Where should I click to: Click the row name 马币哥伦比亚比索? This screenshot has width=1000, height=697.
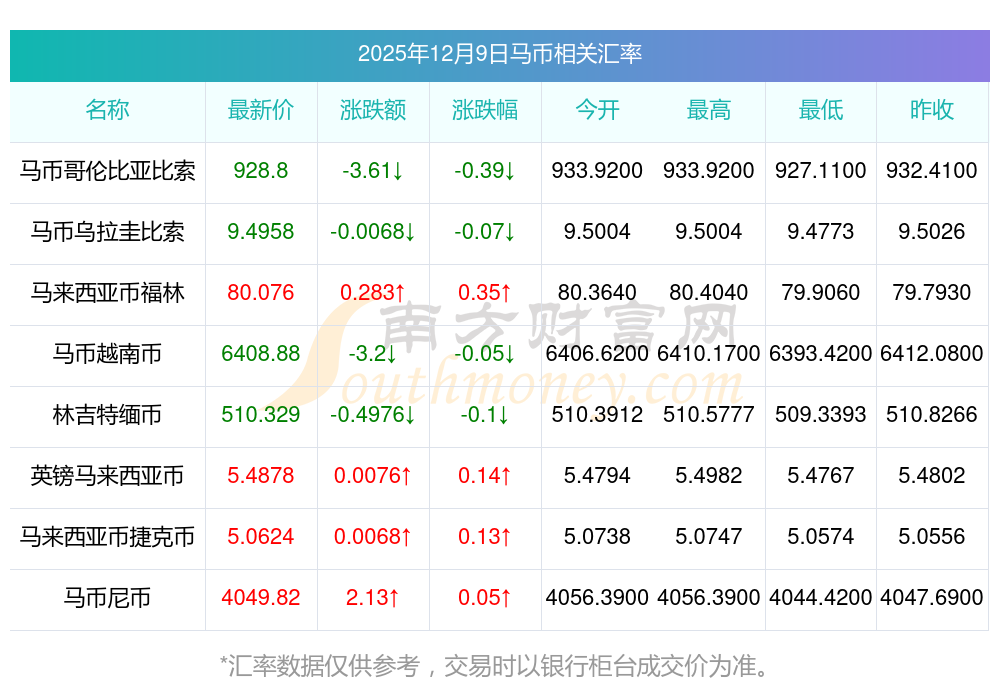(x=107, y=171)
